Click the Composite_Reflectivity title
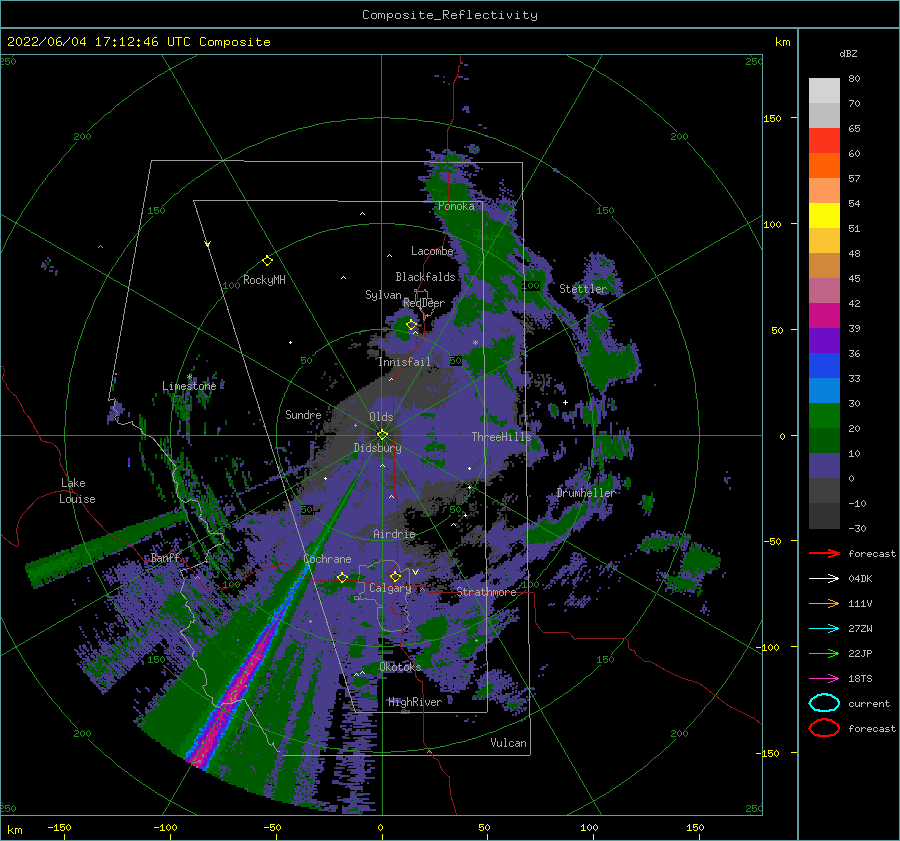900x841 pixels. (x=450, y=15)
